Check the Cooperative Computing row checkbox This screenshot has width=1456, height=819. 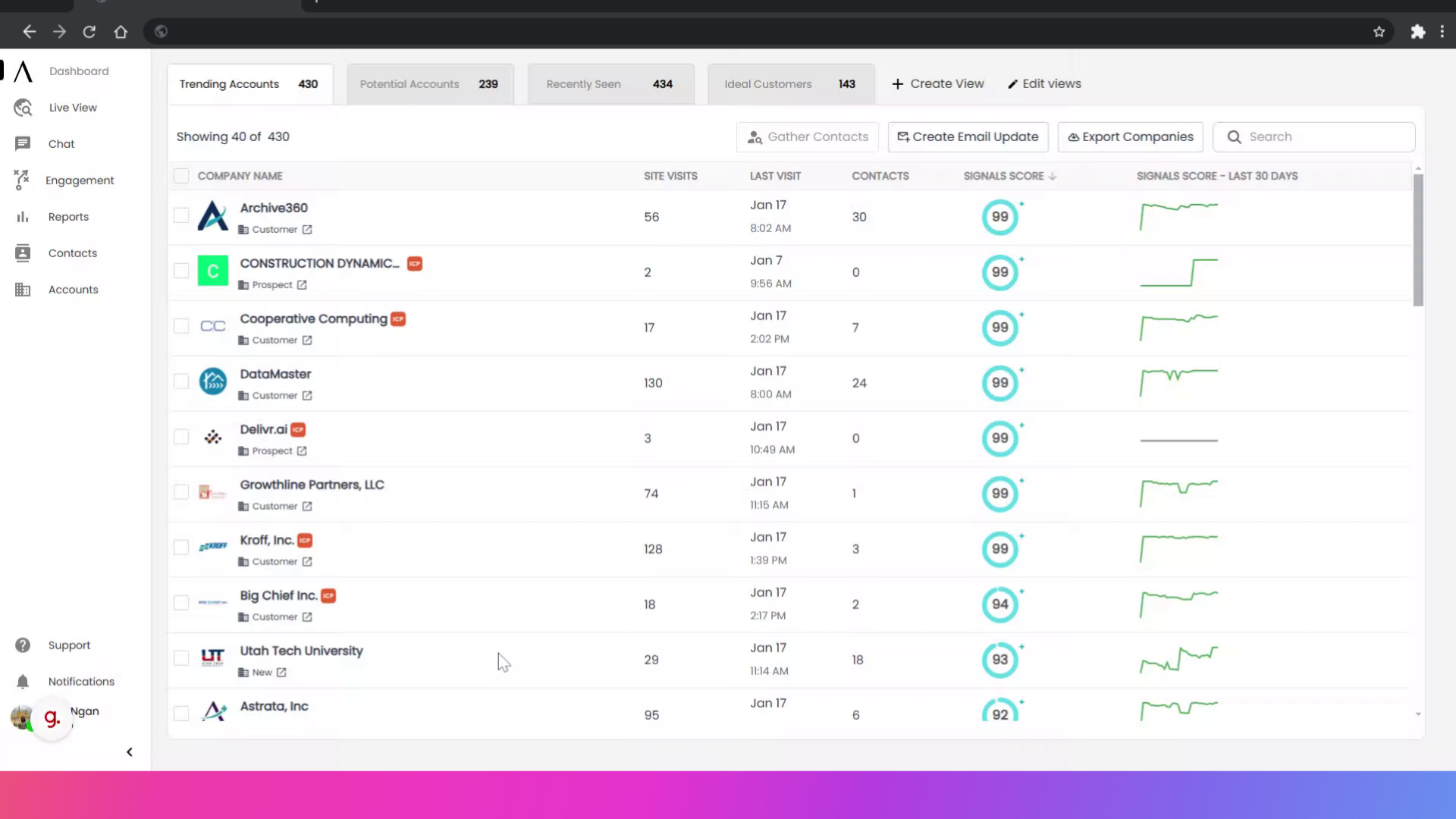coord(181,326)
